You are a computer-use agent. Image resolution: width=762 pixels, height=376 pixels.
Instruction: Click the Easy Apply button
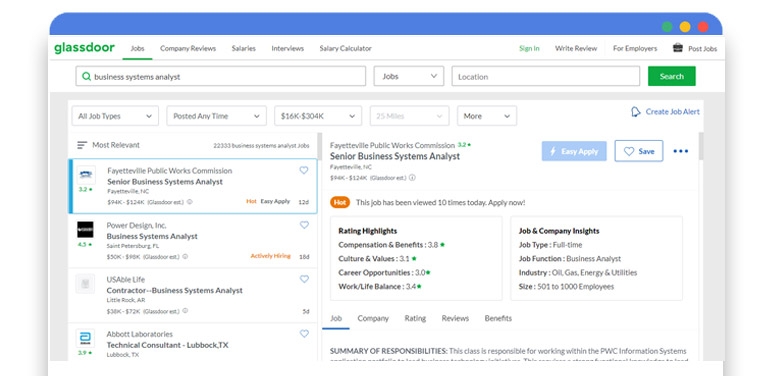[574, 151]
